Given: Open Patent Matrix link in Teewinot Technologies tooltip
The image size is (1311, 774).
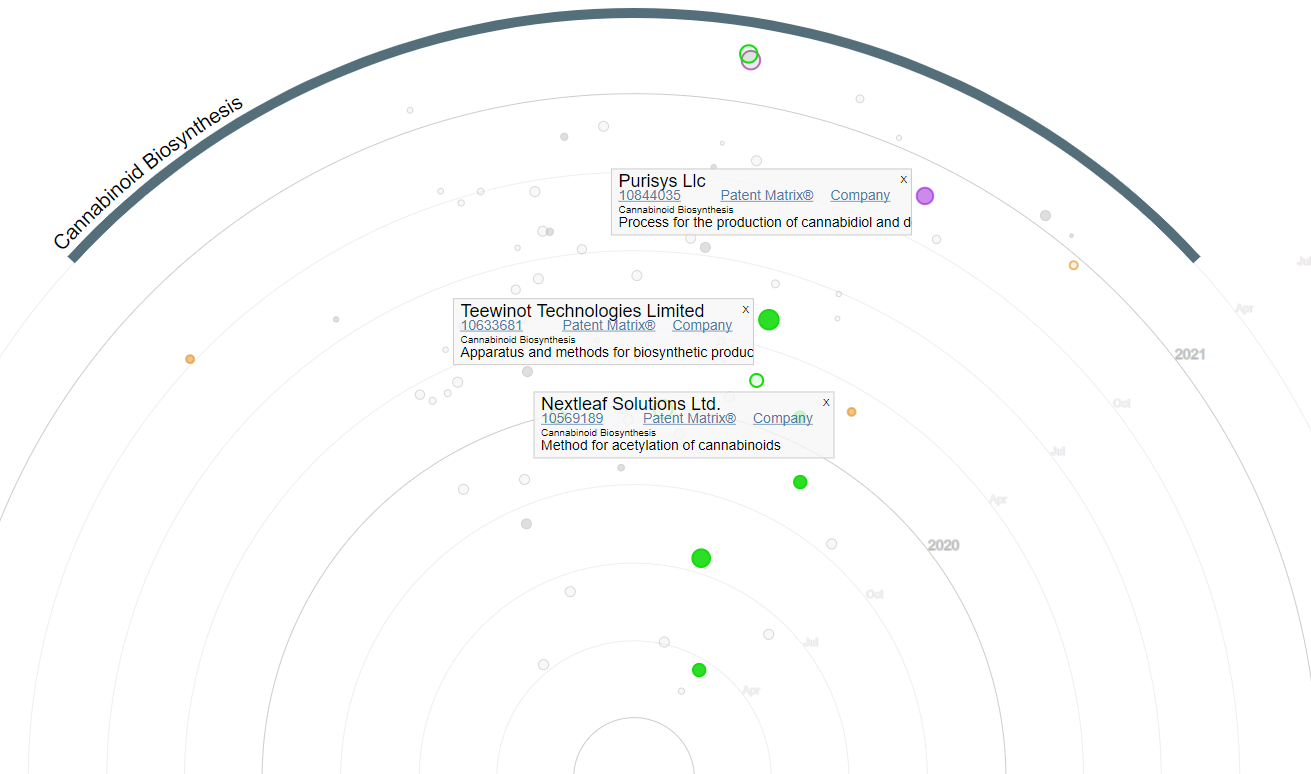Looking at the screenshot, I should (609, 326).
